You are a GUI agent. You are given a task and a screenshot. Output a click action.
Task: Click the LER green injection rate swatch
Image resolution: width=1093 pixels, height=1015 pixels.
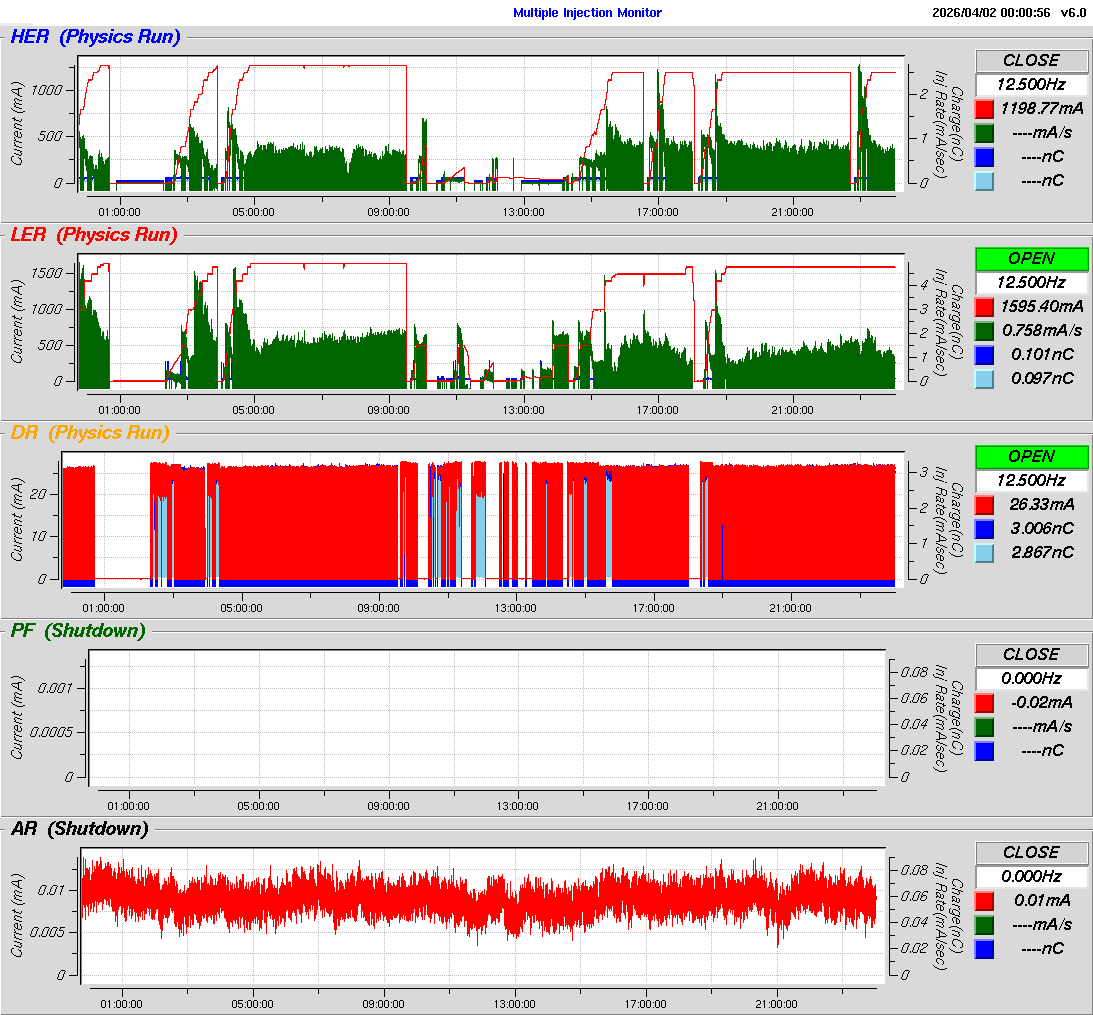point(985,330)
